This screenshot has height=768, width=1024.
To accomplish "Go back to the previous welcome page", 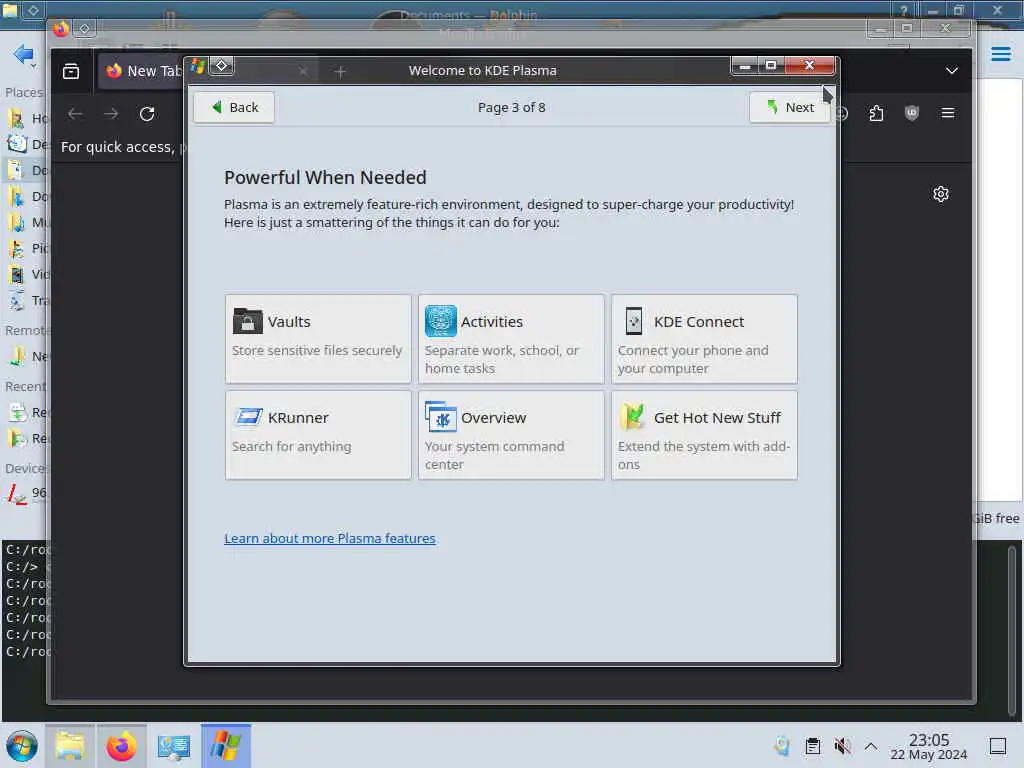I will tap(234, 107).
